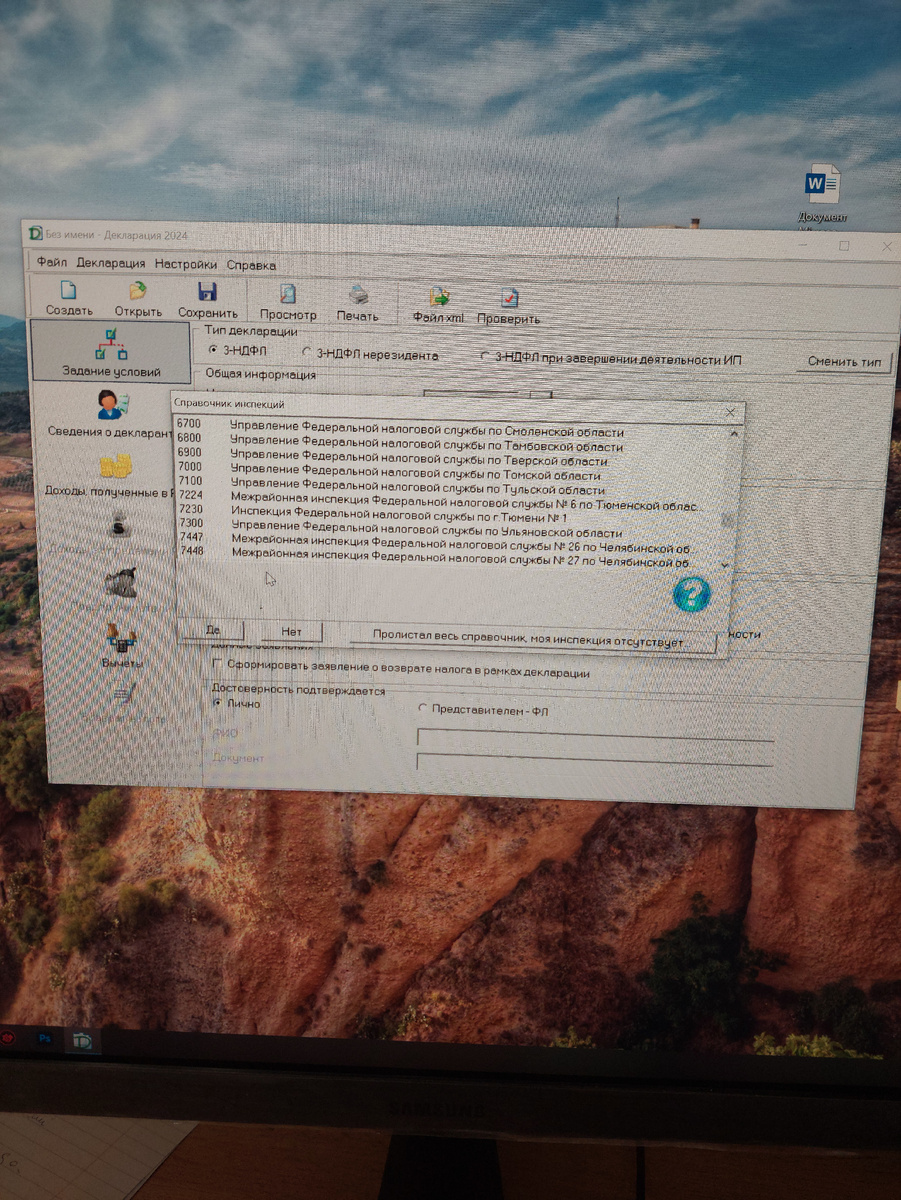Click the Печать printer icon
901x1200 pixels.
[358, 295]
